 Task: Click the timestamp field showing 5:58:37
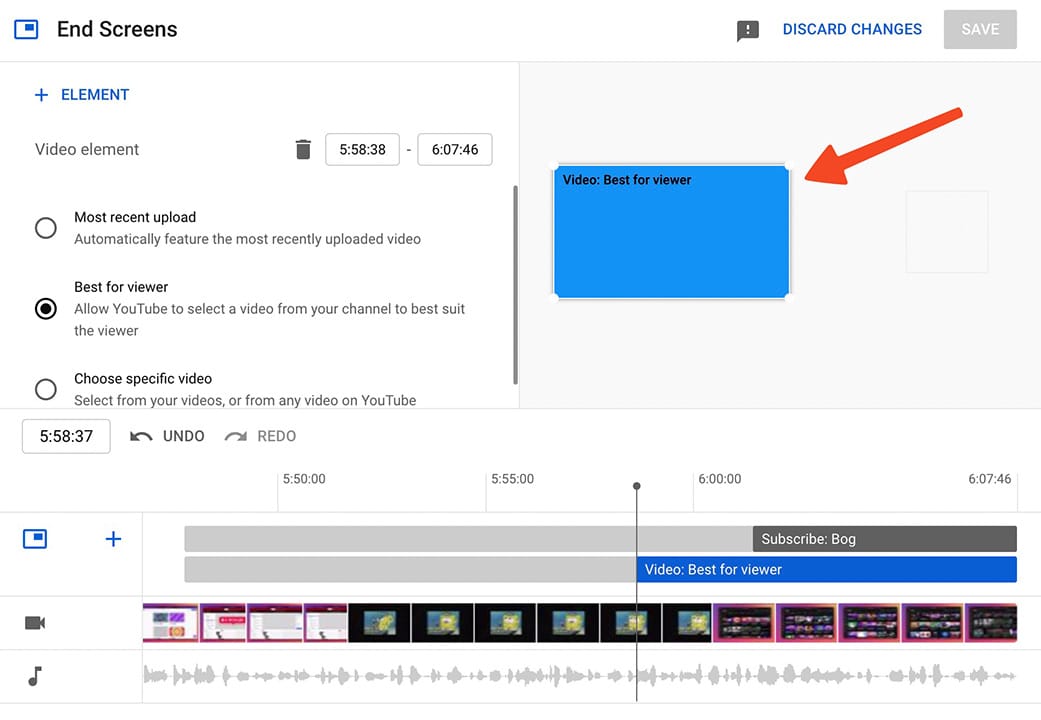pyautogui.click(x=65, y=436)
